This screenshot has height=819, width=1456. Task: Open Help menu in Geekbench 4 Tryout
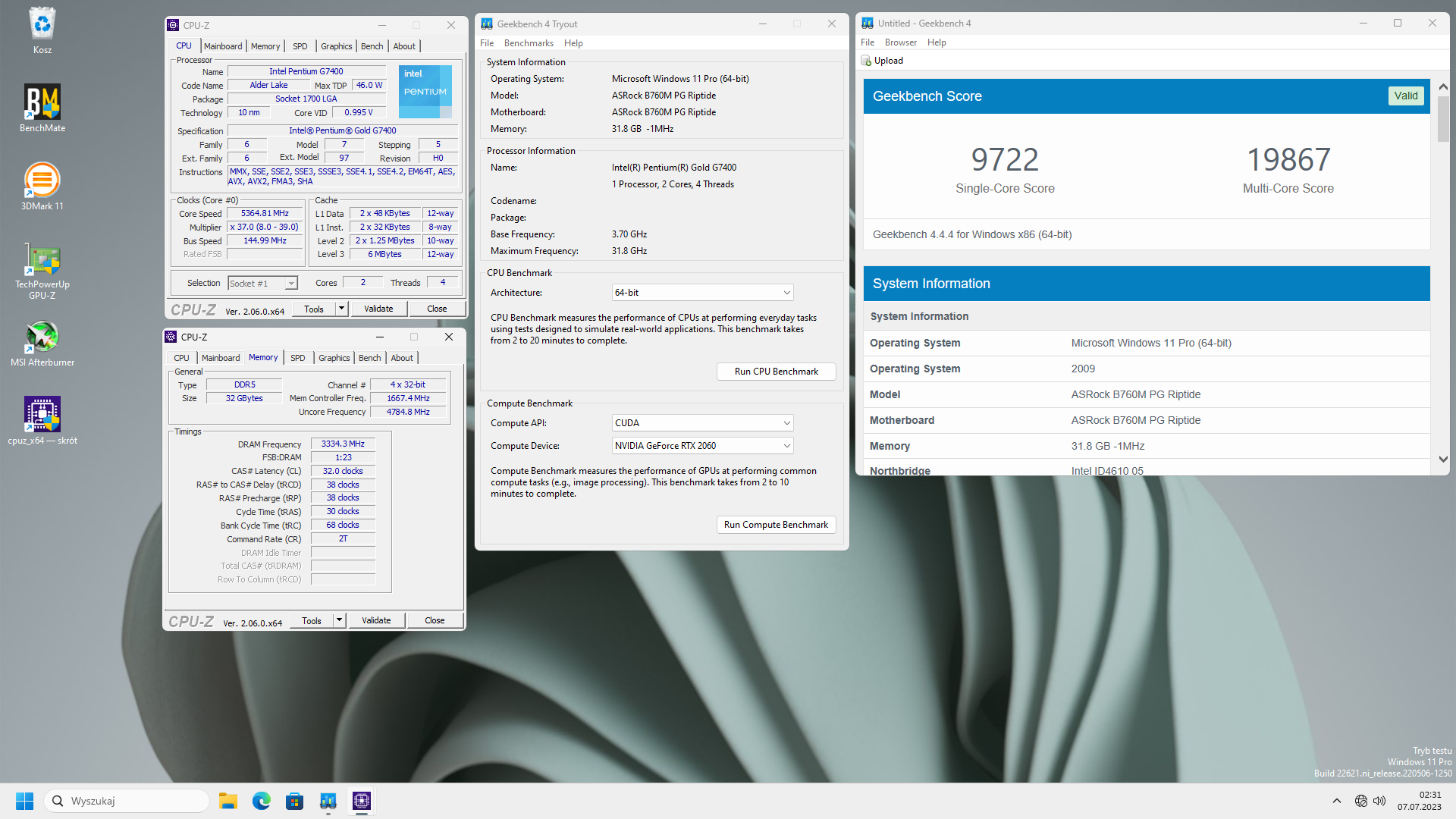coord(573,43)
